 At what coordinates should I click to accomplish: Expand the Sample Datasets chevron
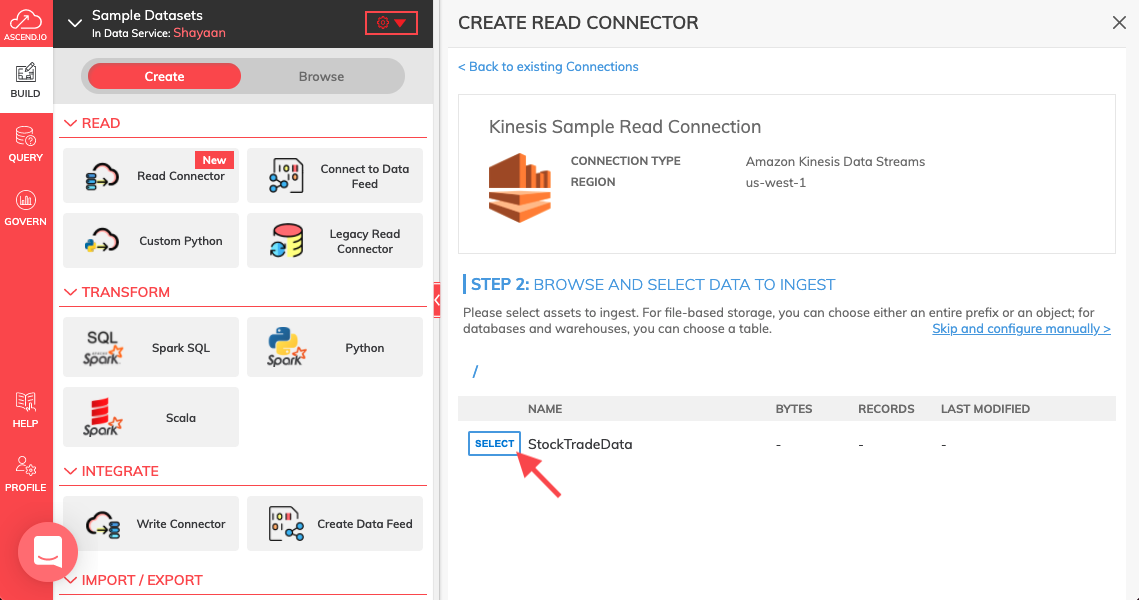pyautogui.click(x=75, y=23)
